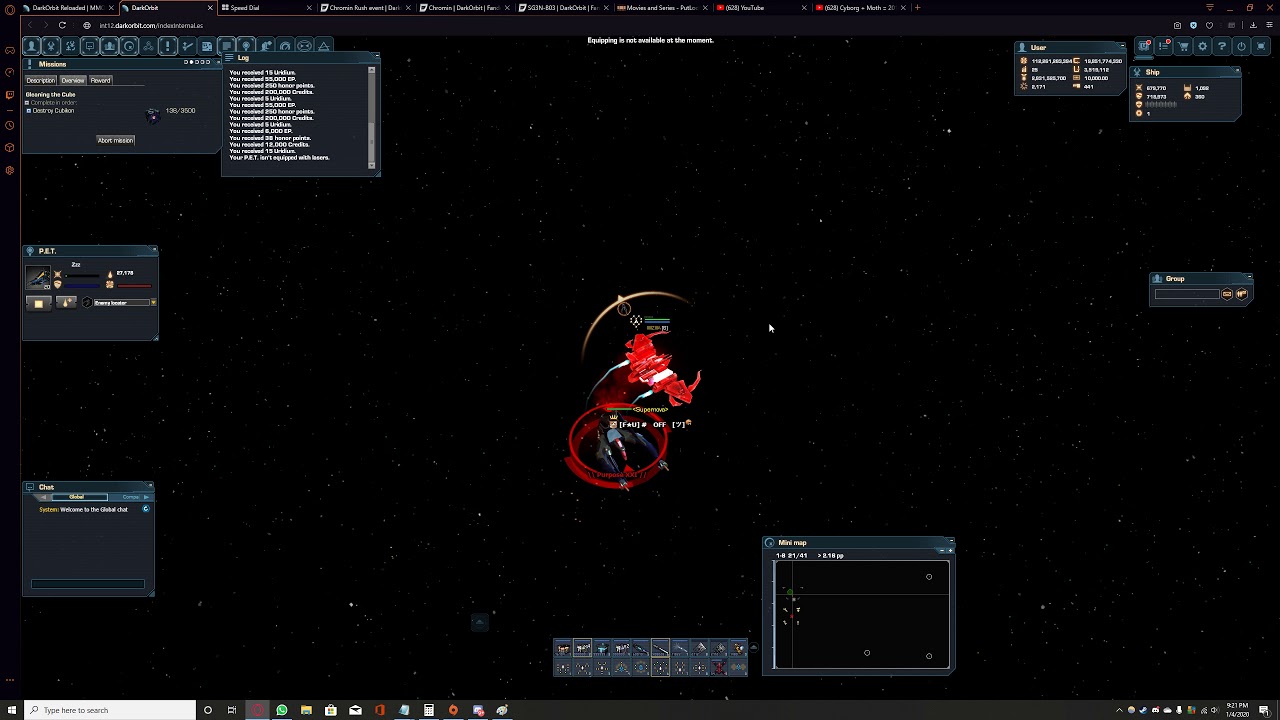
Task: Open Windows Start menu
Action: coord(12,710)
